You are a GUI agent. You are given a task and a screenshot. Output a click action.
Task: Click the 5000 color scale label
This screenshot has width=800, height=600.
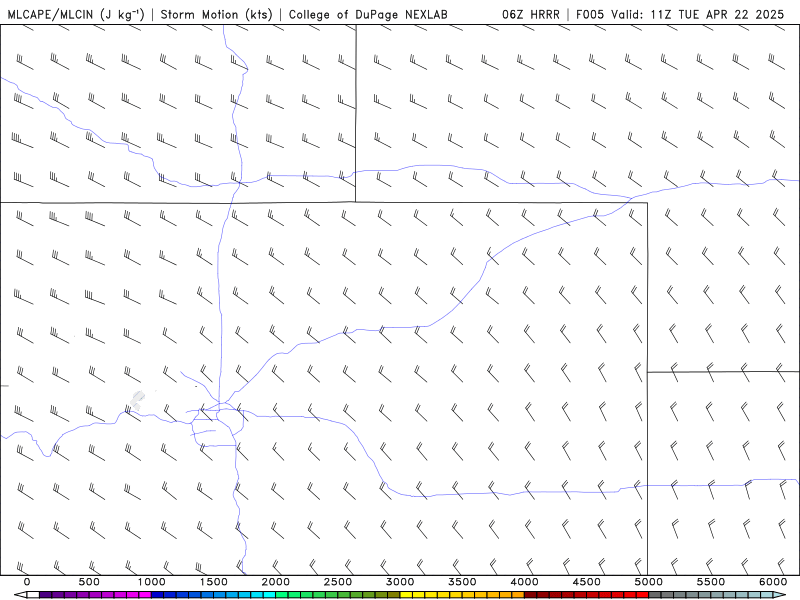[648, 582]
